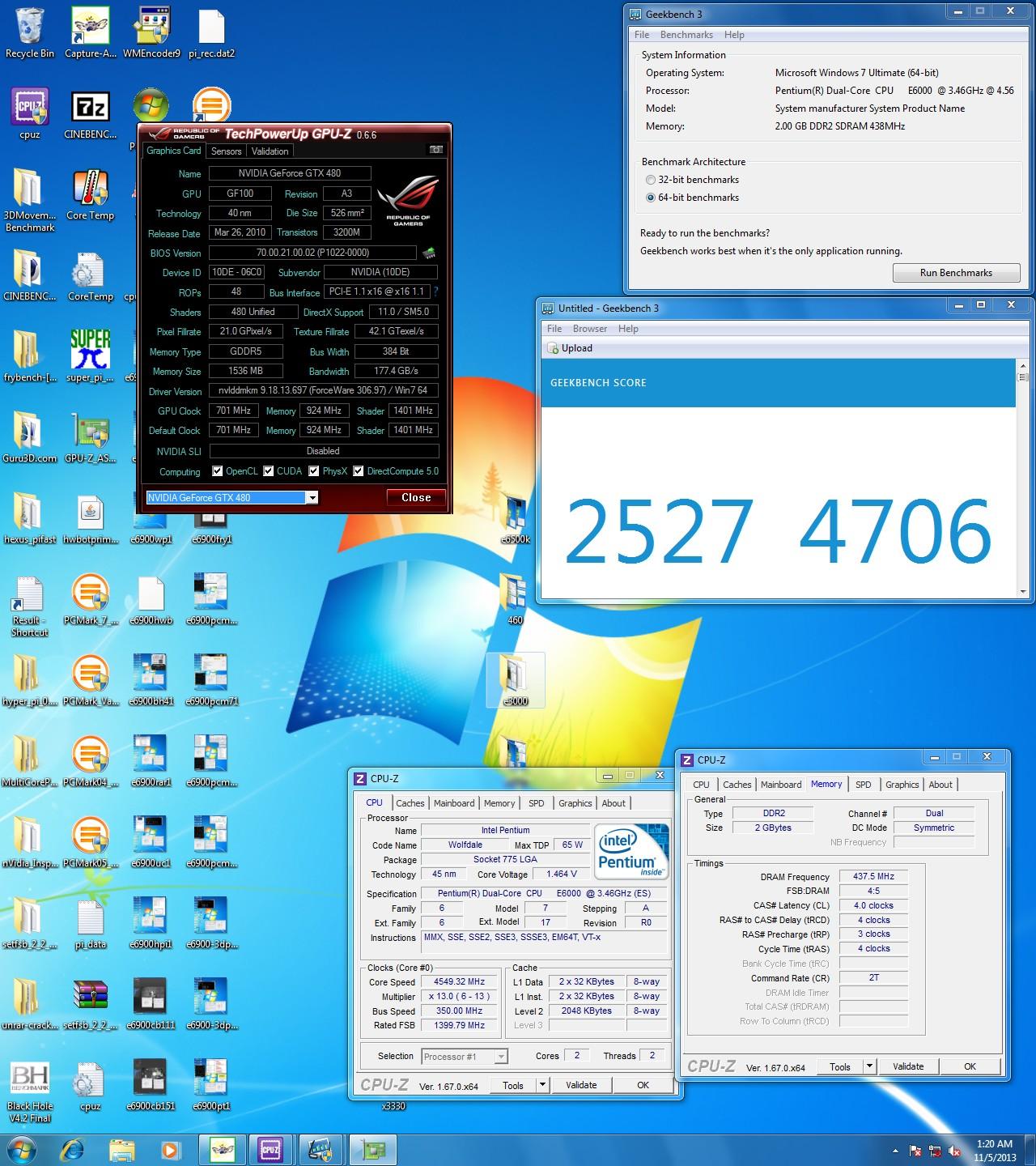This screenshot has width=1036, height=1166.
Task: Show hidden system tray icons
Action: pos(895,1151)
